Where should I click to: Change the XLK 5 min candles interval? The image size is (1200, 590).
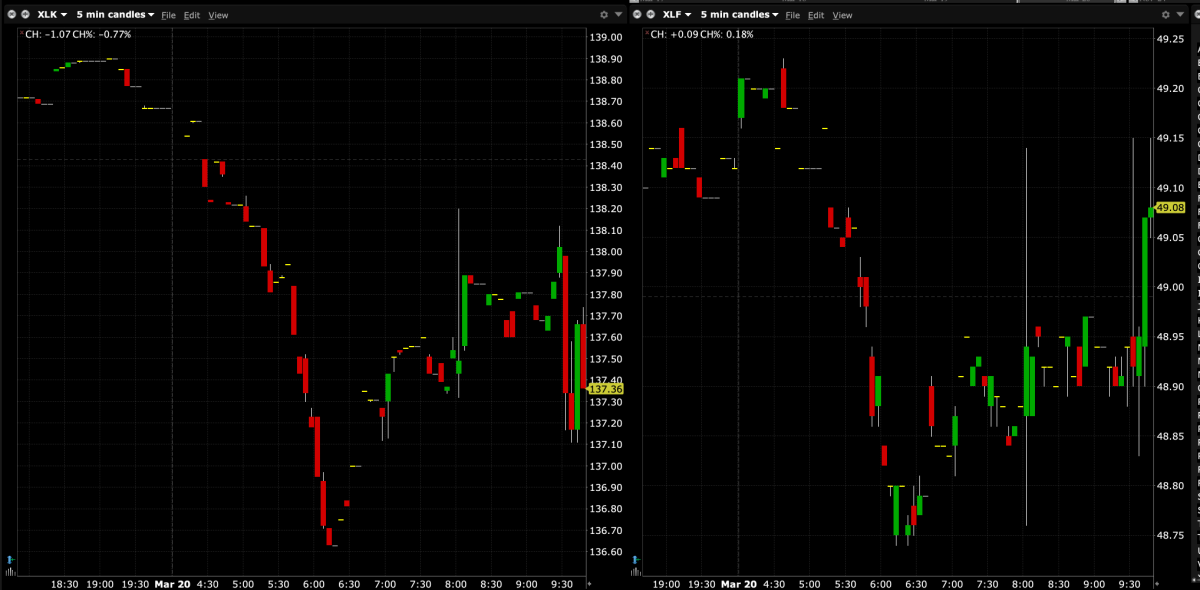pyautogui.click(x=115, y=15)
